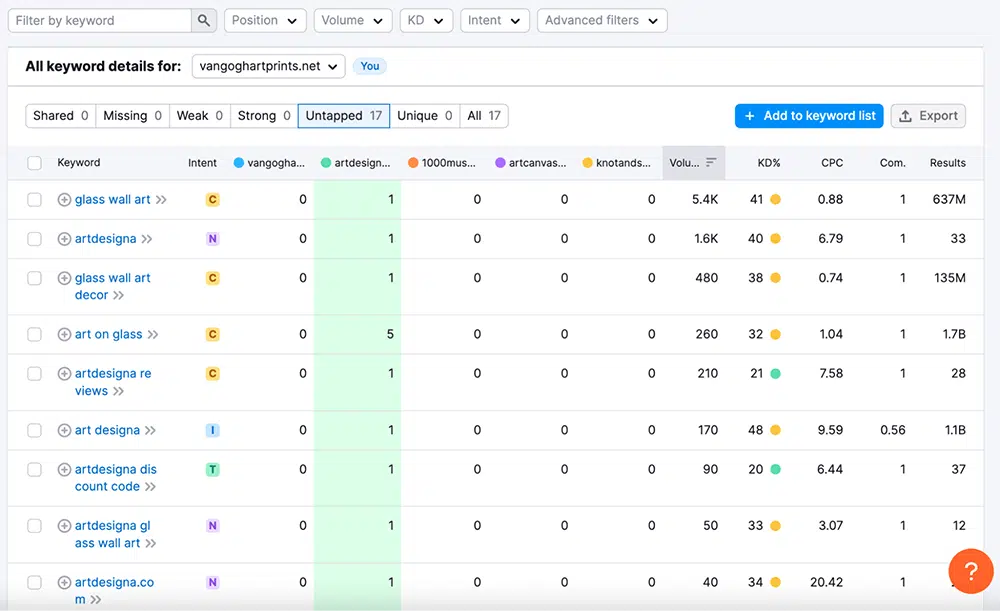
Task: Sort by the KD% column header
Action: 768,163
